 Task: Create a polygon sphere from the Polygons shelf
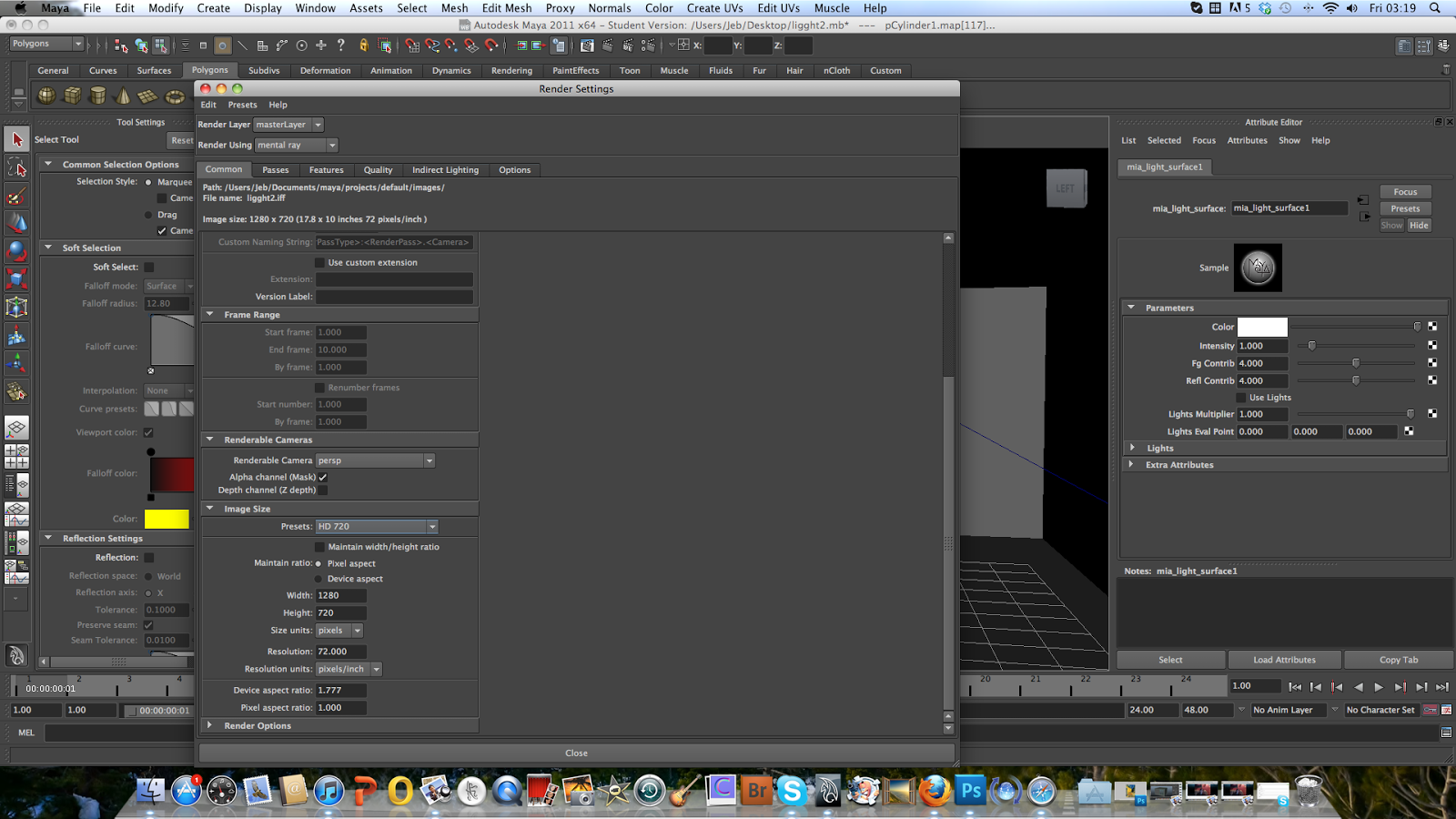45,95
